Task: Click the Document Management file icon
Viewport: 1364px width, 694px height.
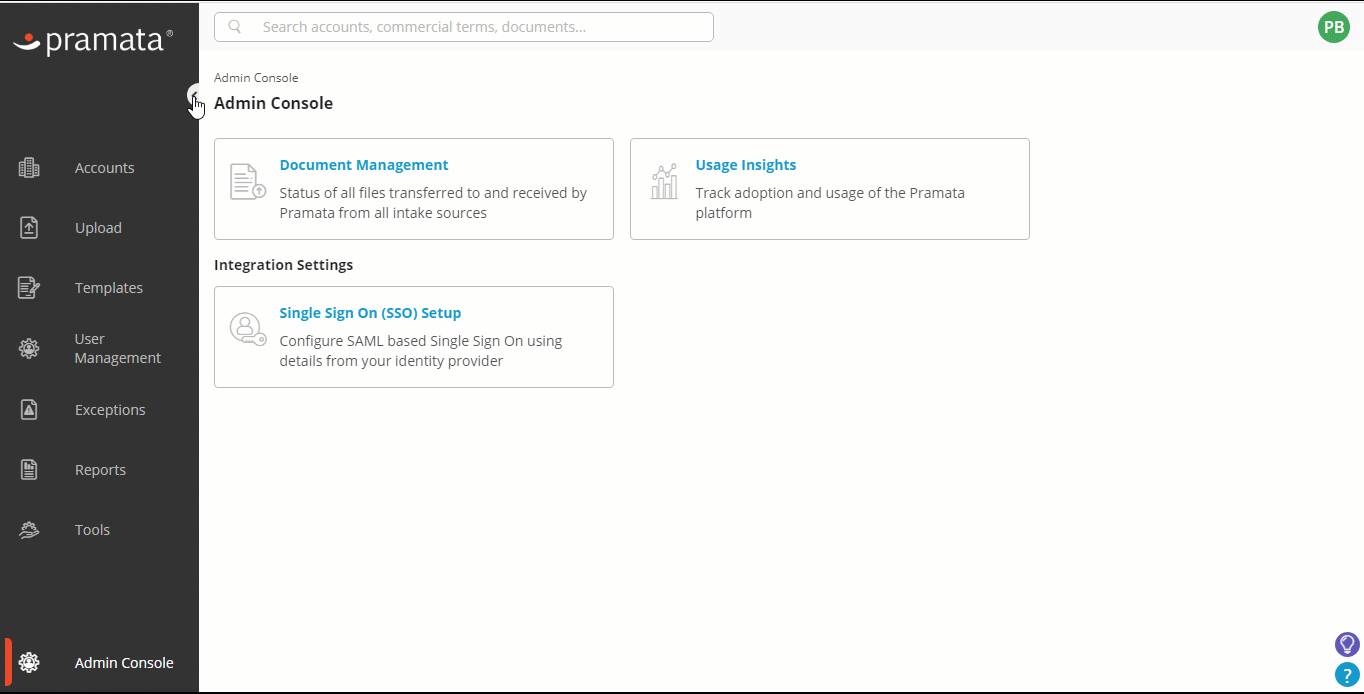Action: coord(248,182)
